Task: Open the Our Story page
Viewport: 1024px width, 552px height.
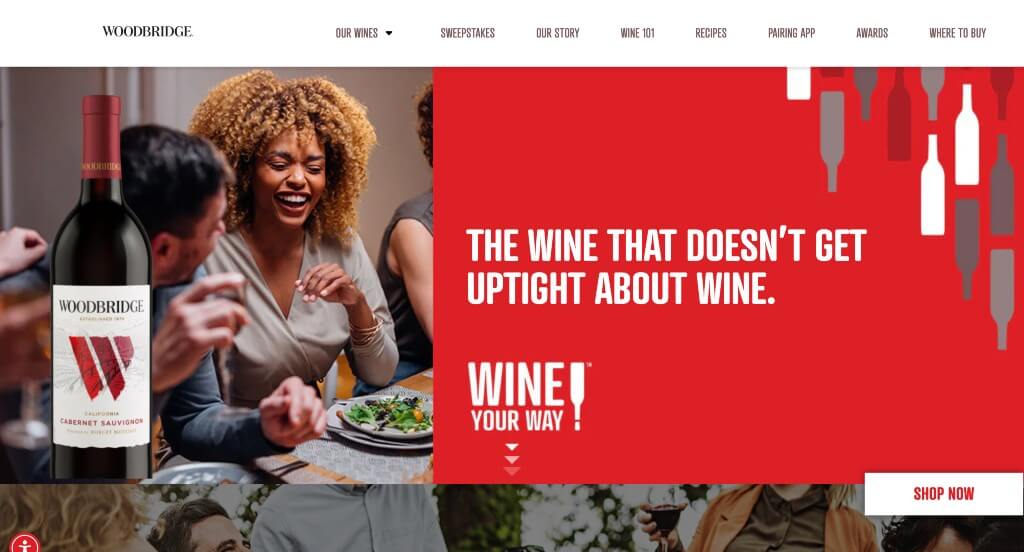Action: [558, 33]
